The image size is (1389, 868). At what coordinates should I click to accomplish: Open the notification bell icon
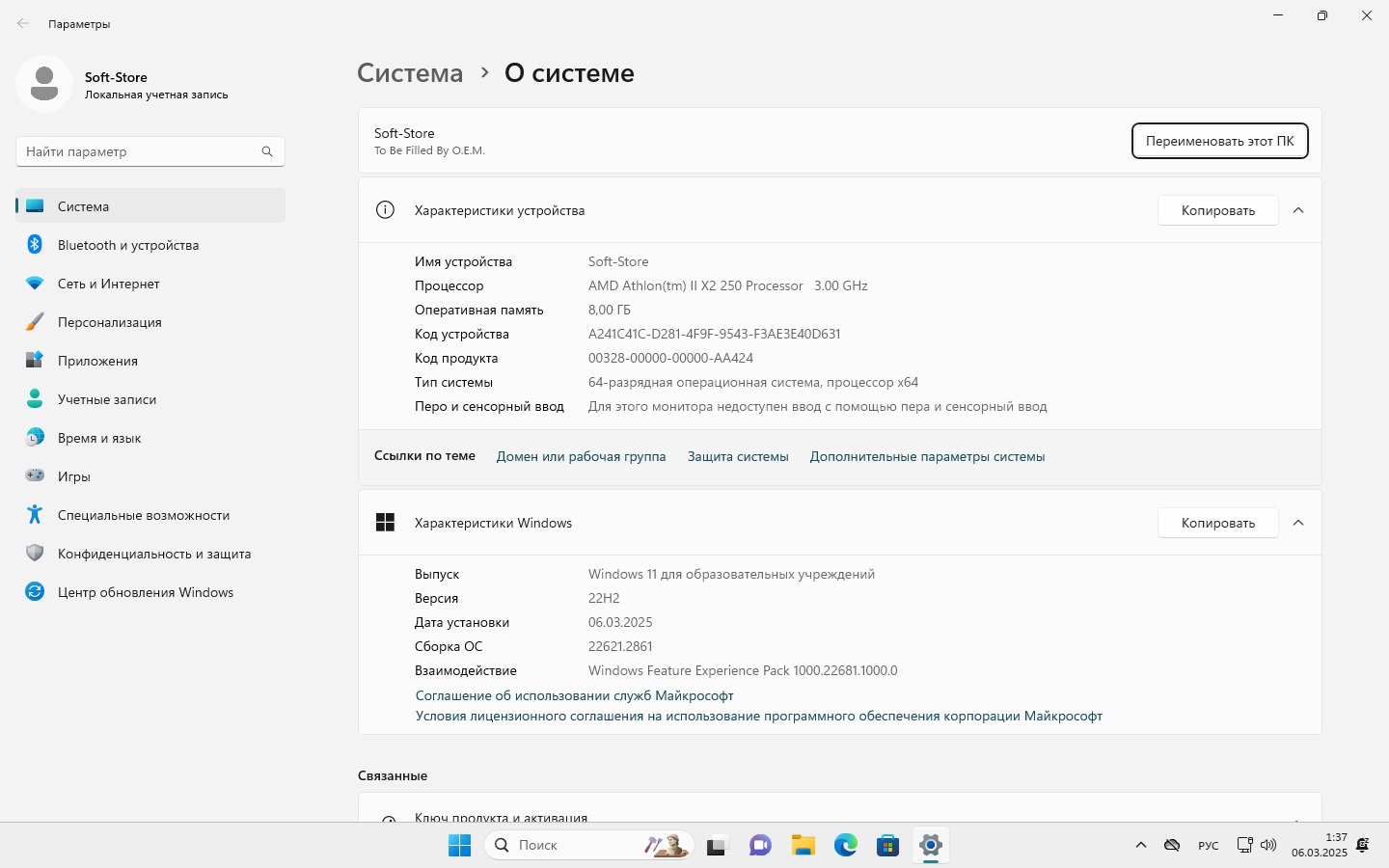tap(1363, 845)
